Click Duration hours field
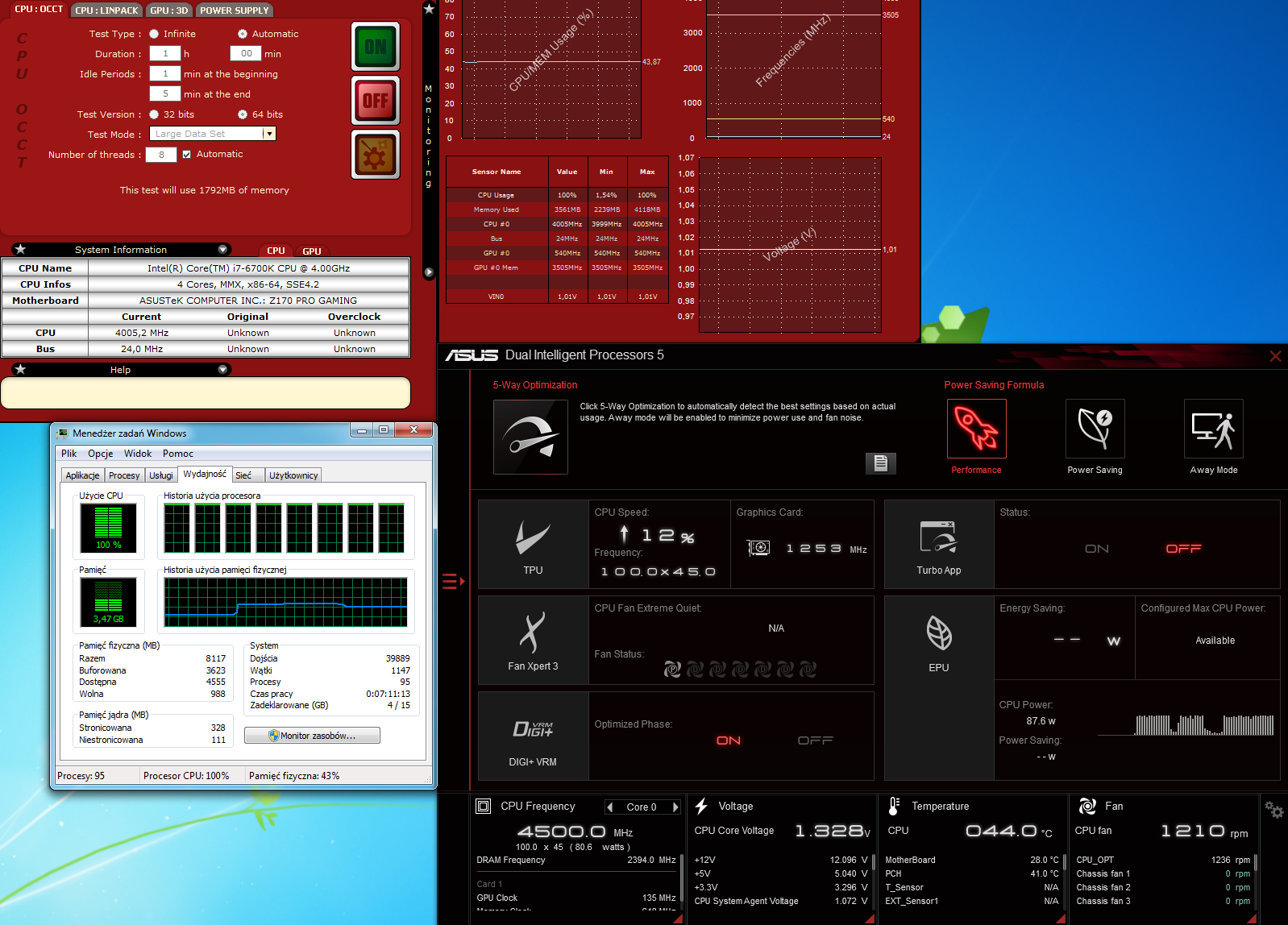This screenshot has height=925, width=1288. pyautogui.click(x=165, y=54)
